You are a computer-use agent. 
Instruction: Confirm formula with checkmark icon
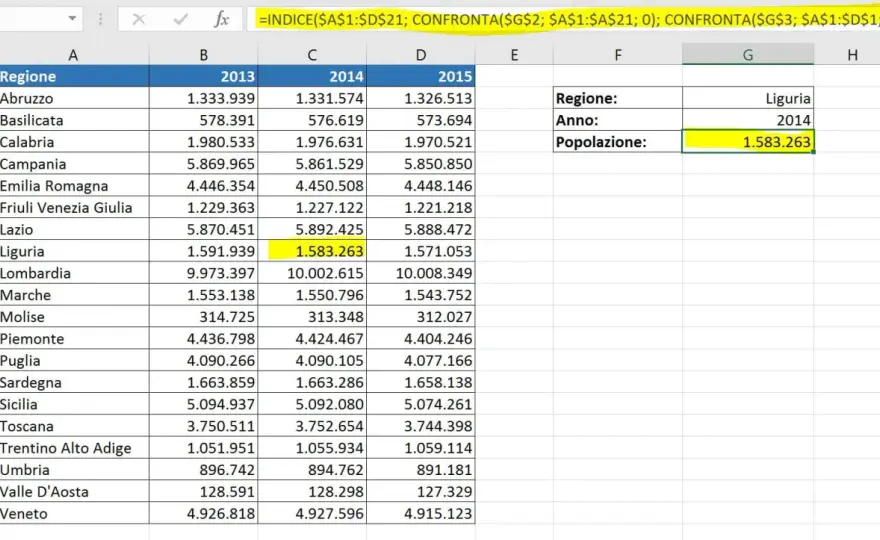tap(181, 20)
